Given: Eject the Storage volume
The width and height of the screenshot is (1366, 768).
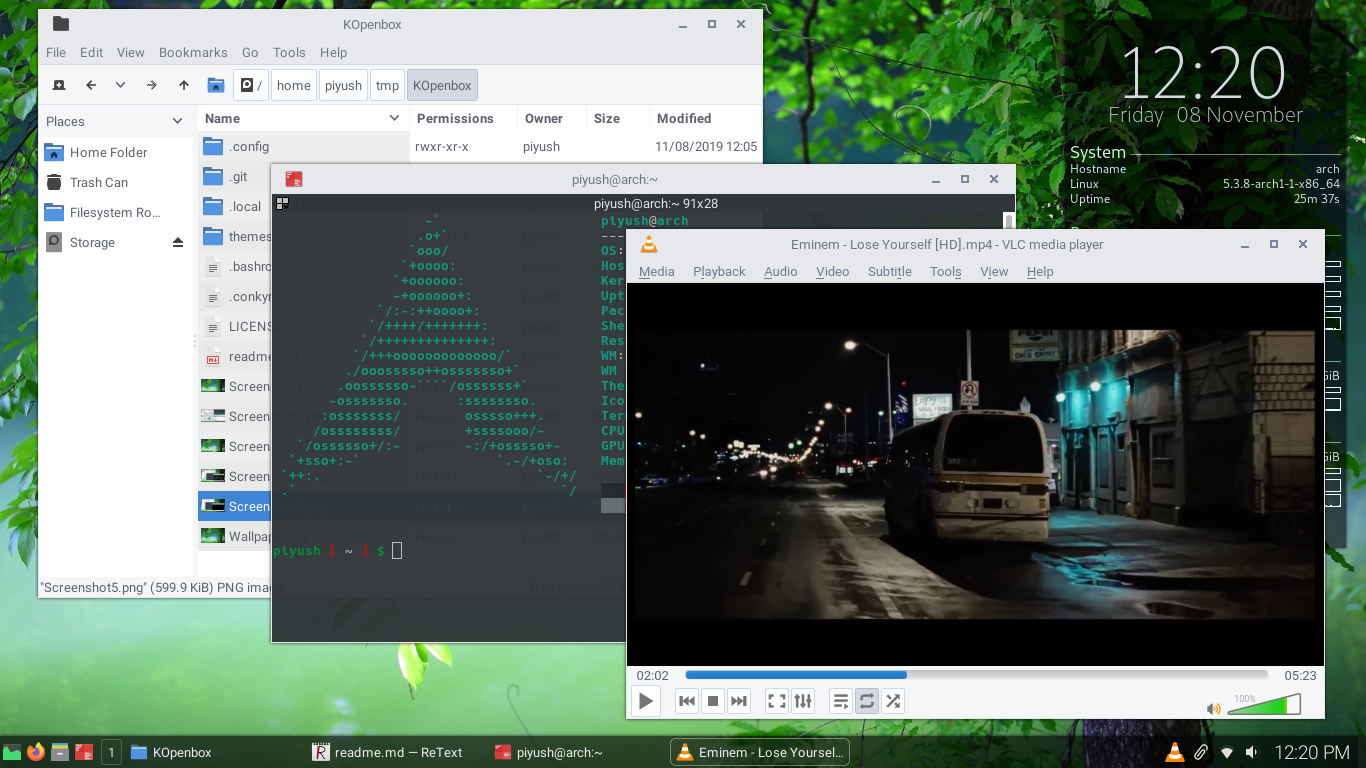Looking at the screenshot, I should click(178, 242).
